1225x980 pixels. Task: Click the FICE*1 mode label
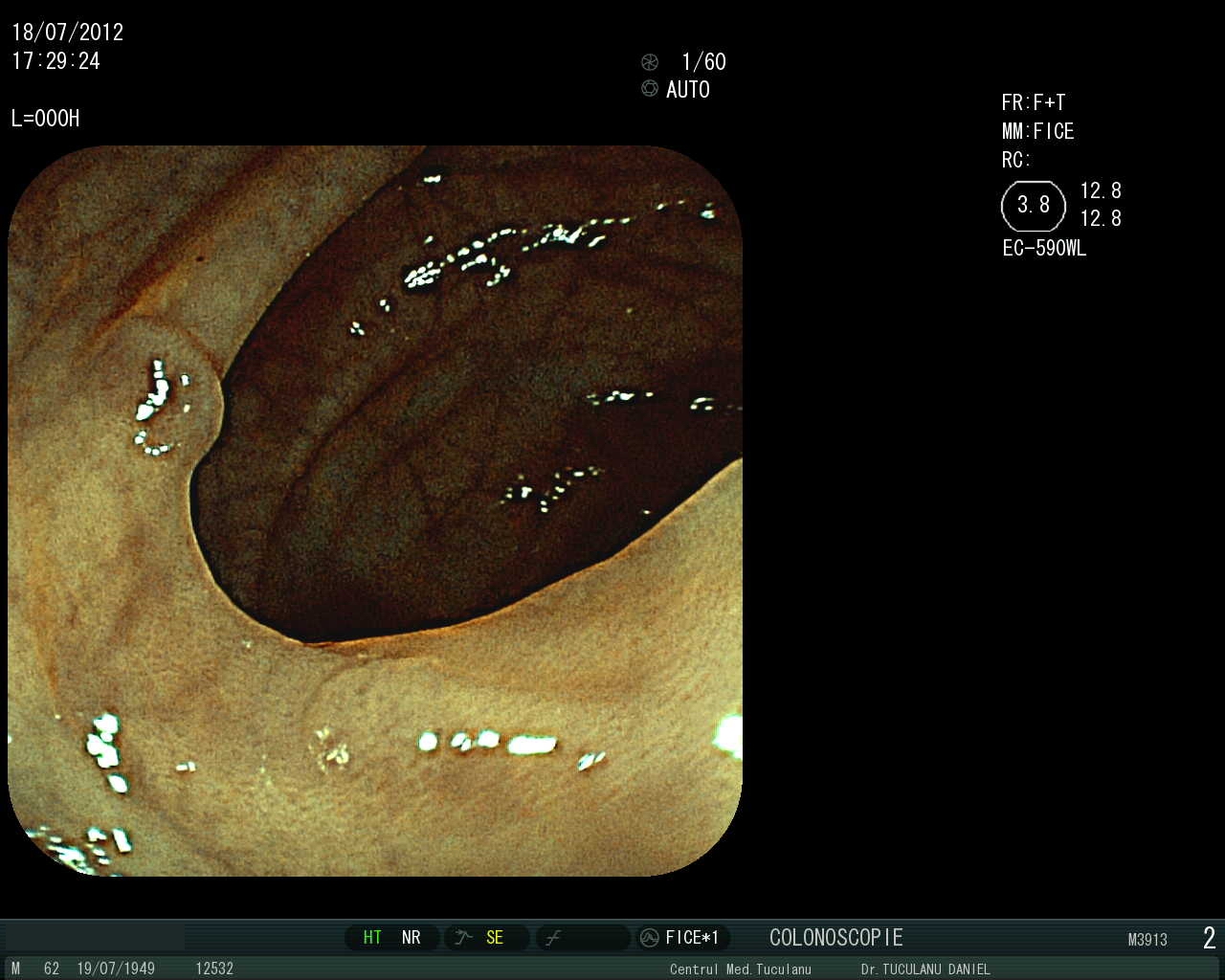[x=692, y=938]
